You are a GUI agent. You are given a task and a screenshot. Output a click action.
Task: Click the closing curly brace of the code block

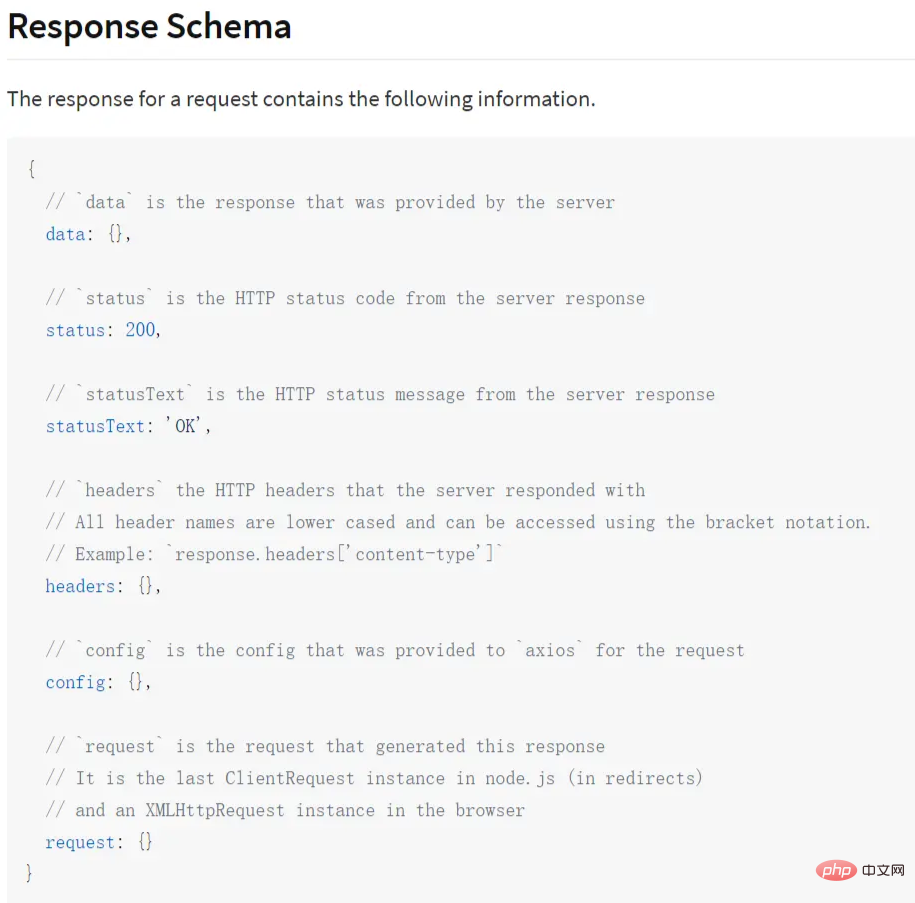(30, 873)
